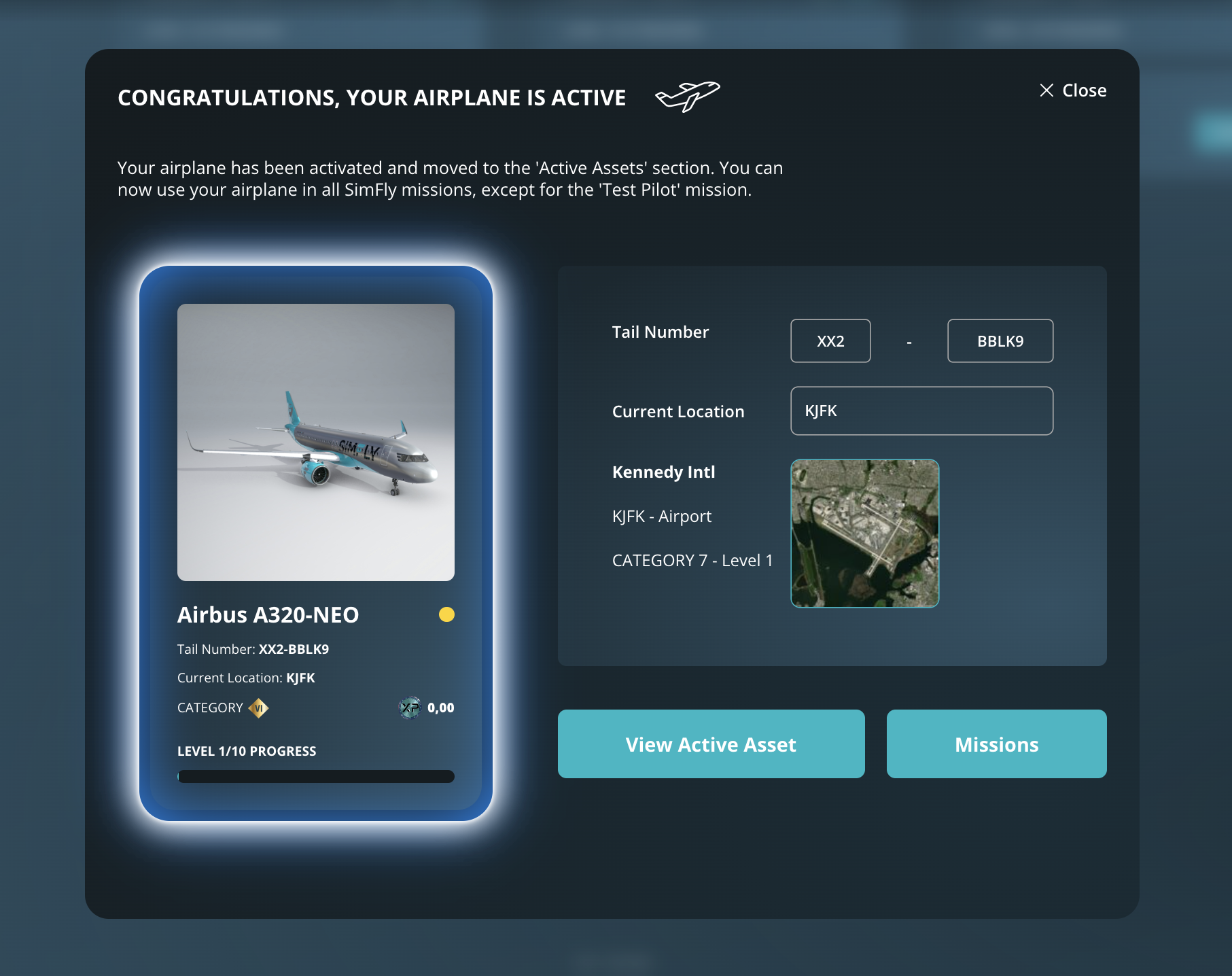Viewport: 1232px width, 976px height.
Task: Click 'KJFK - Airport' text
Action: coord(662,517)
